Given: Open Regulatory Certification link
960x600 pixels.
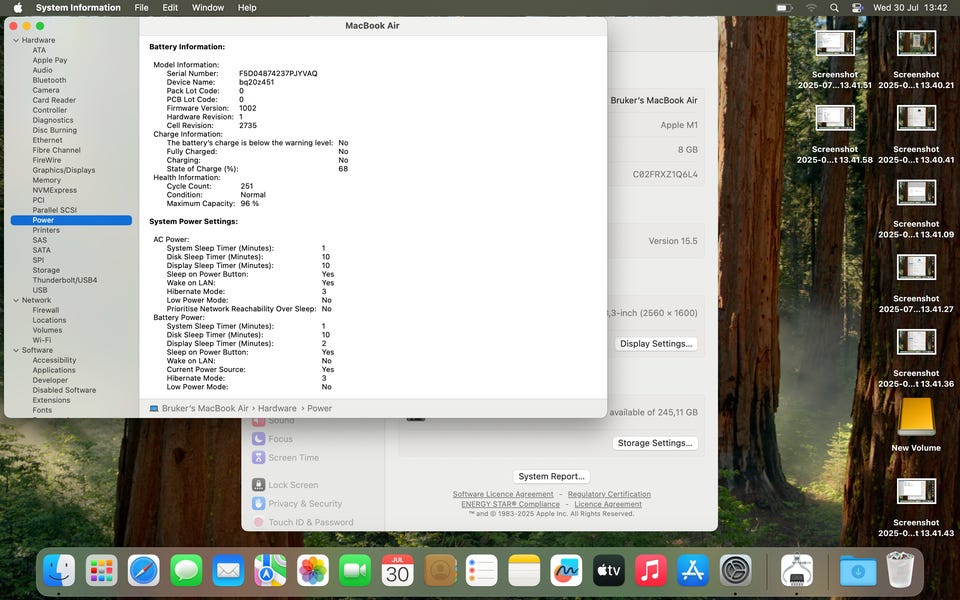Looking at the screenshot, I should tap(609, 494).
